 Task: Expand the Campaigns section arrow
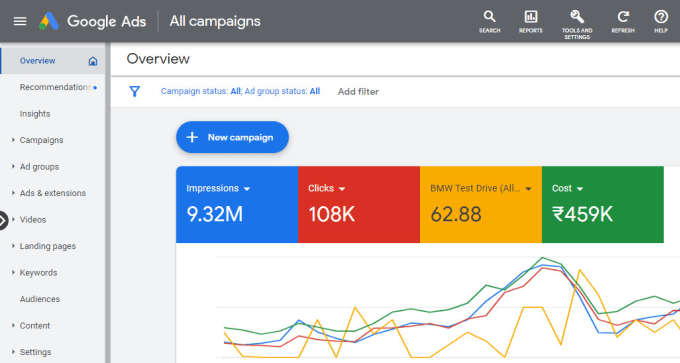point(13,140)
